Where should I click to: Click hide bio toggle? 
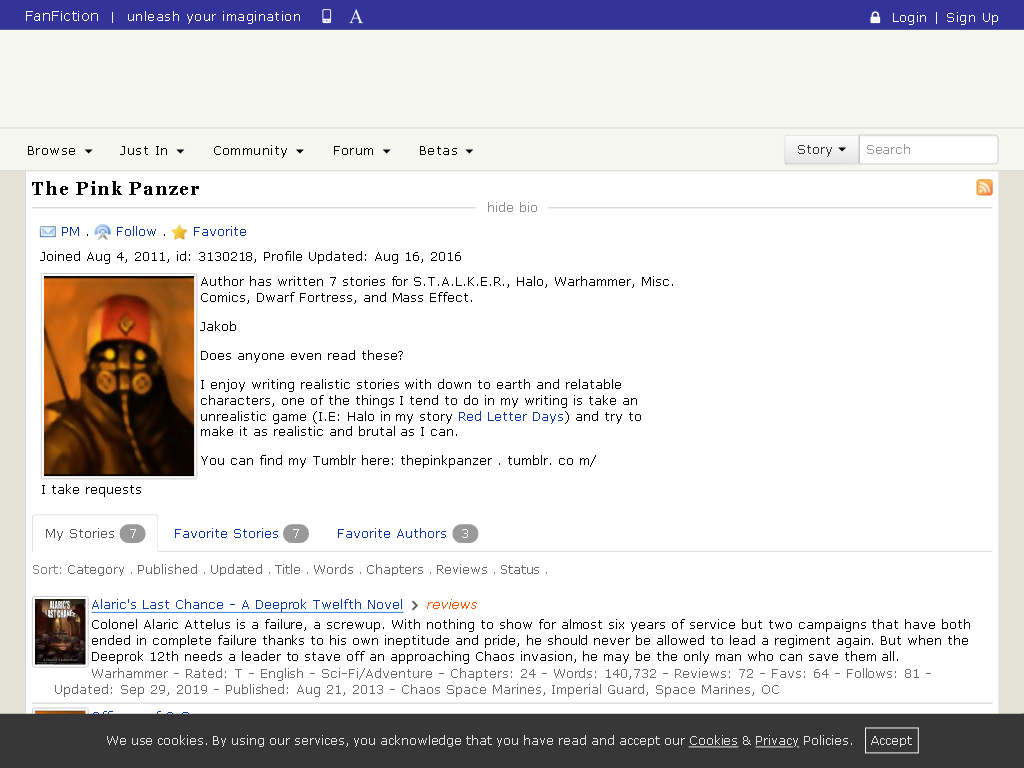[x=512, y=208]
